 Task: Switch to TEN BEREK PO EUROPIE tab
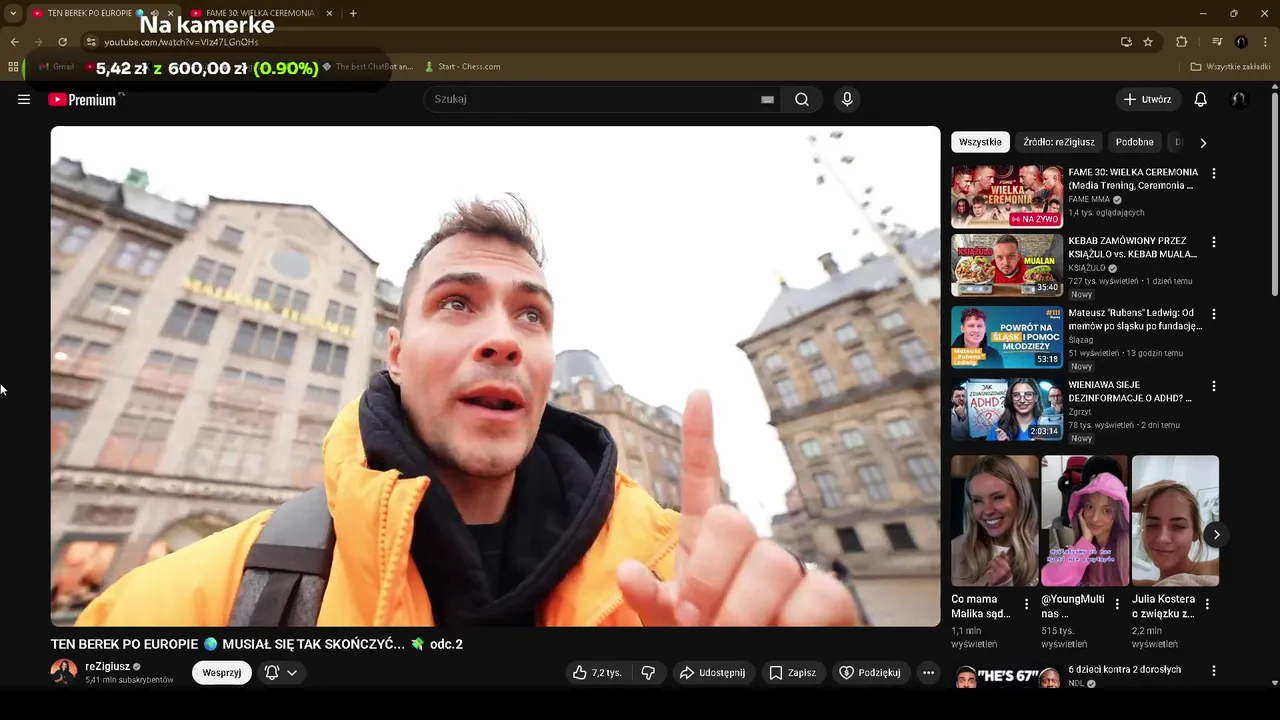(x=90, y=13)
